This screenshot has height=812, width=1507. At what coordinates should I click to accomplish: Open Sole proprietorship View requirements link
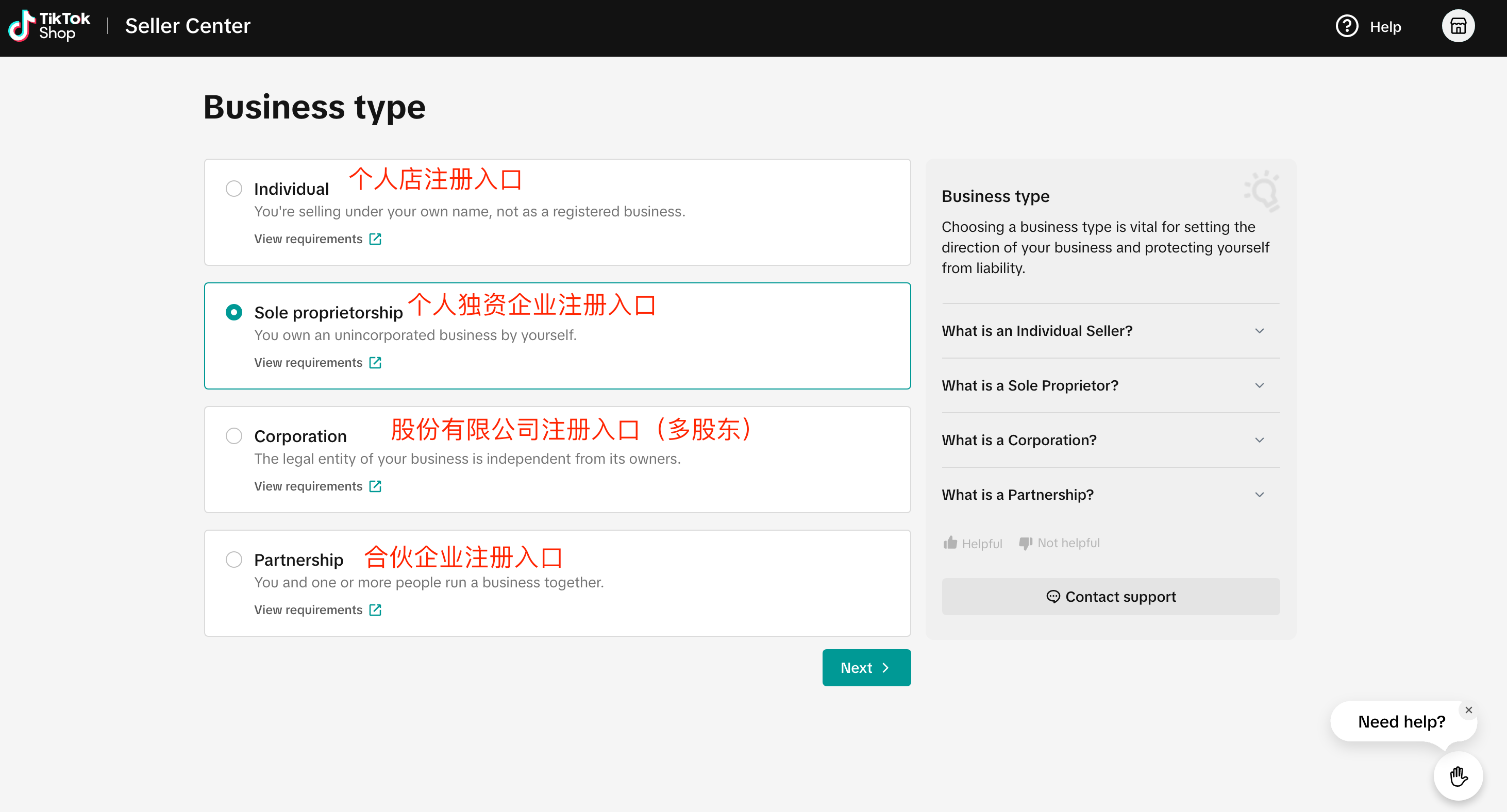(x=308, y=362)
